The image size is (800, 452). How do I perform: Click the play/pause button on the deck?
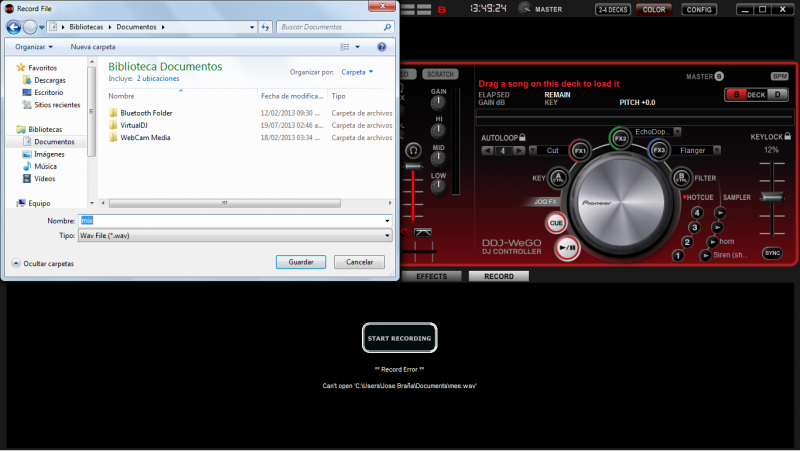567,248
